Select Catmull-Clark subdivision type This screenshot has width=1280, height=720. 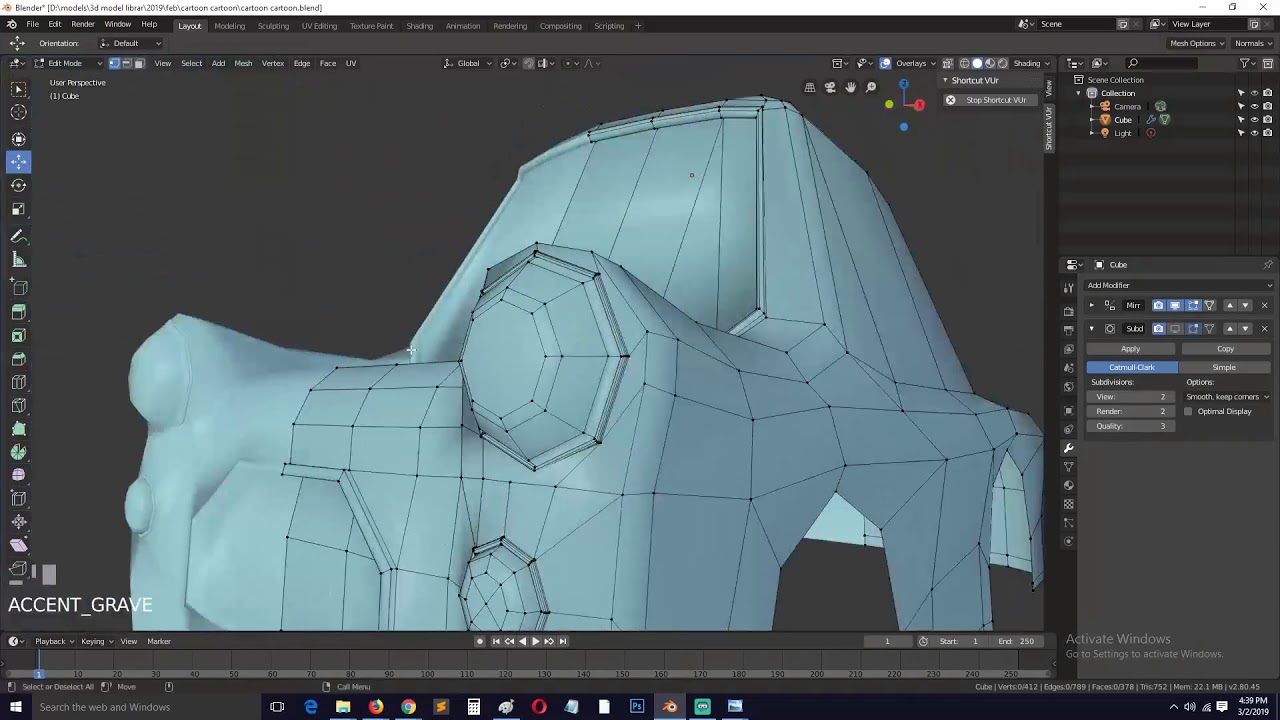(1132, 367)
